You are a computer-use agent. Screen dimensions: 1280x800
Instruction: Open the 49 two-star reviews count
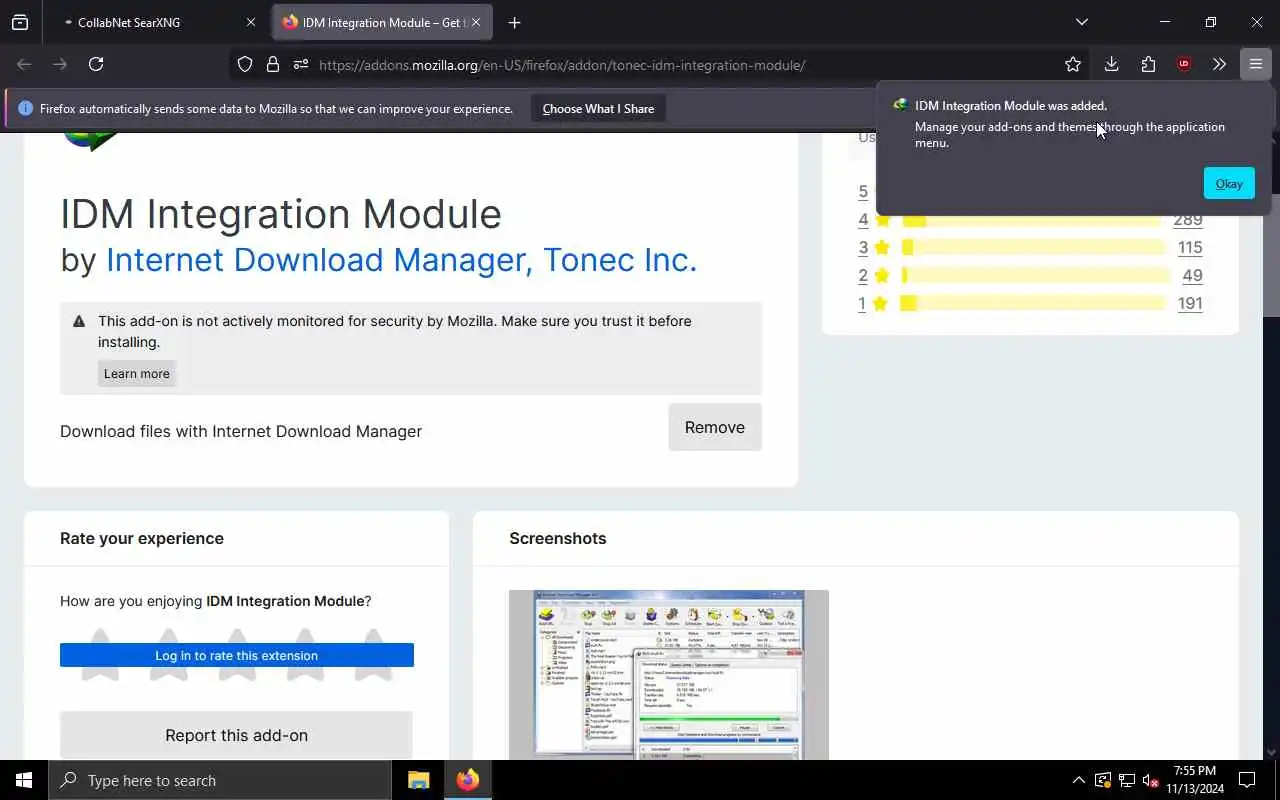1192,275
